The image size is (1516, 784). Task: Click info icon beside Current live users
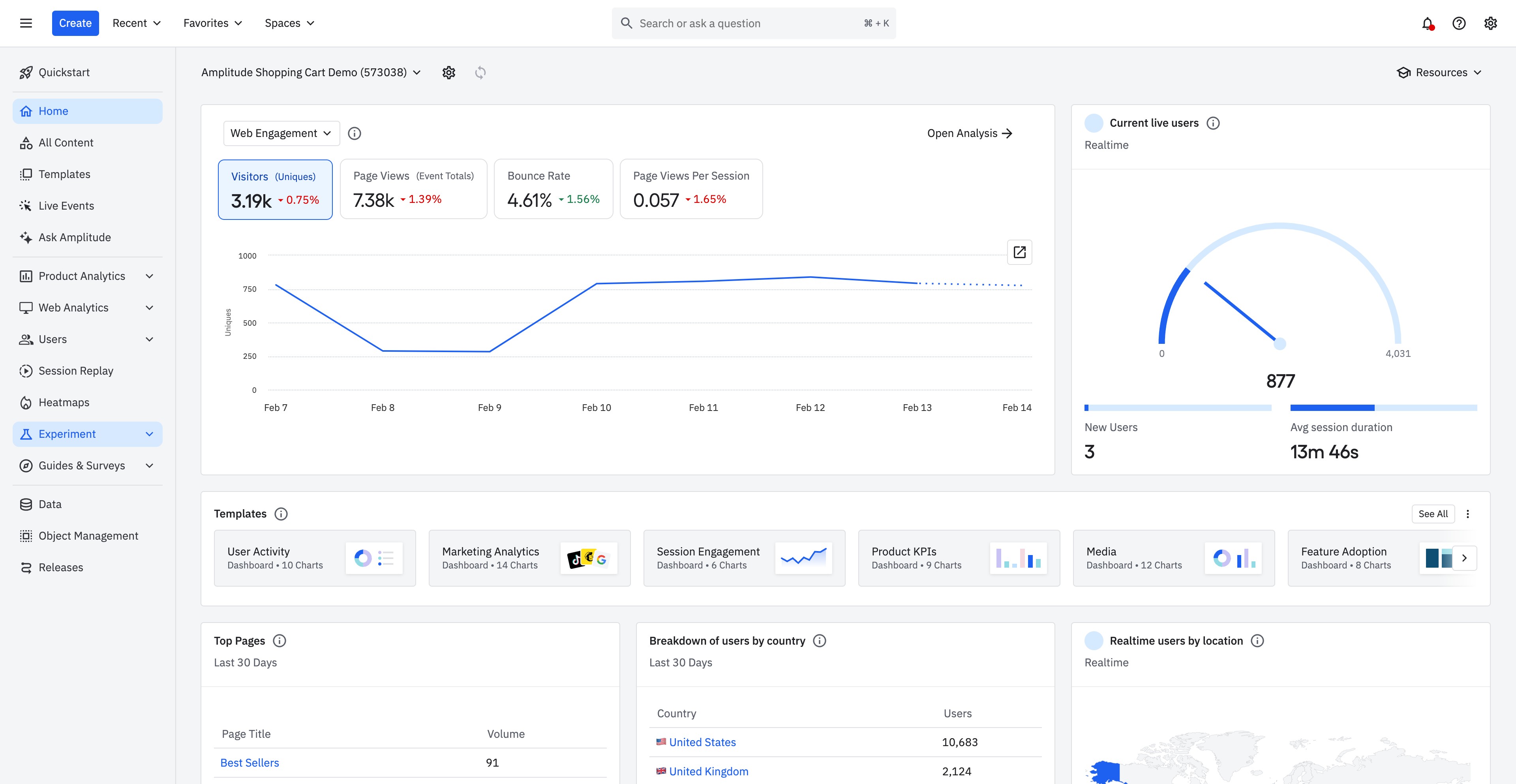[x=1213, y=123]
